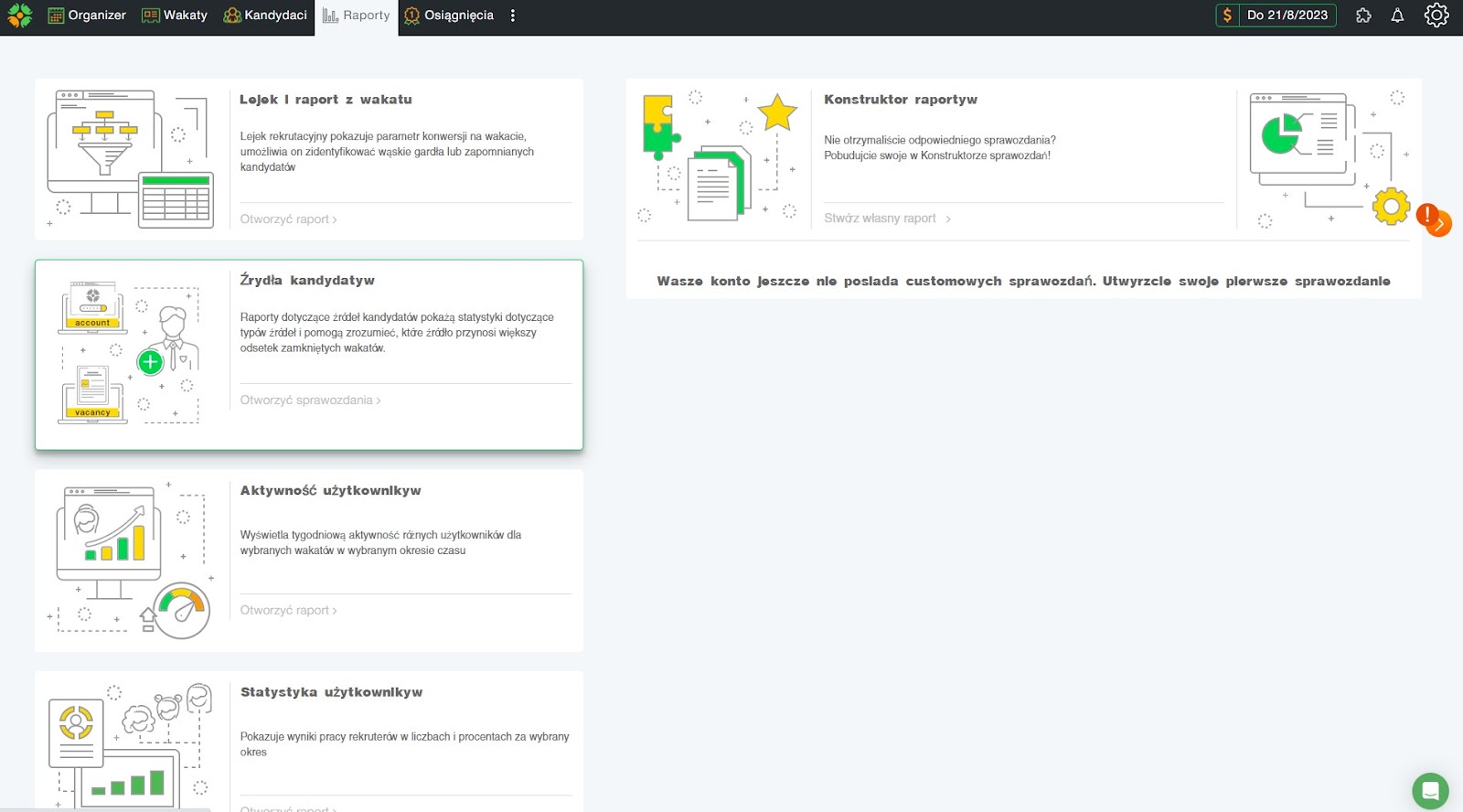Viewport: 1463px width, 812px height.
Task: Click the puzzle piece integrations icon
Action: [1363, 16]
